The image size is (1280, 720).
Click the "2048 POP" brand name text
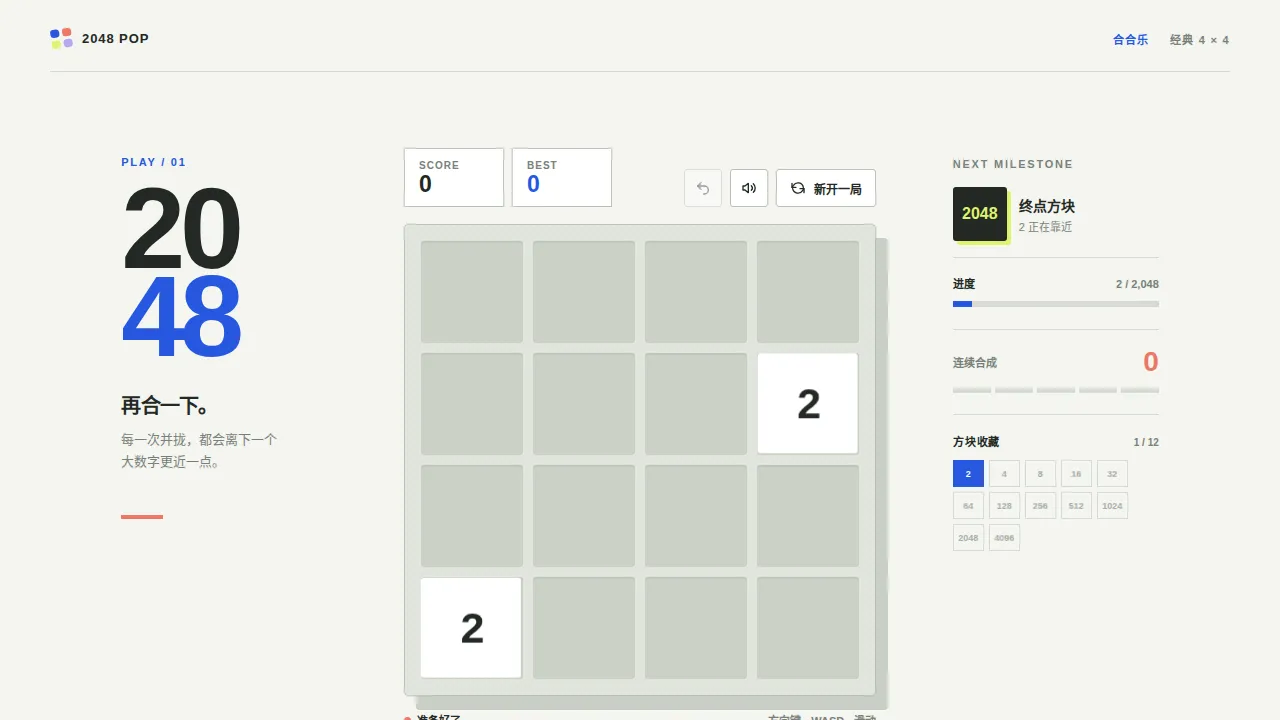[116, 39]
